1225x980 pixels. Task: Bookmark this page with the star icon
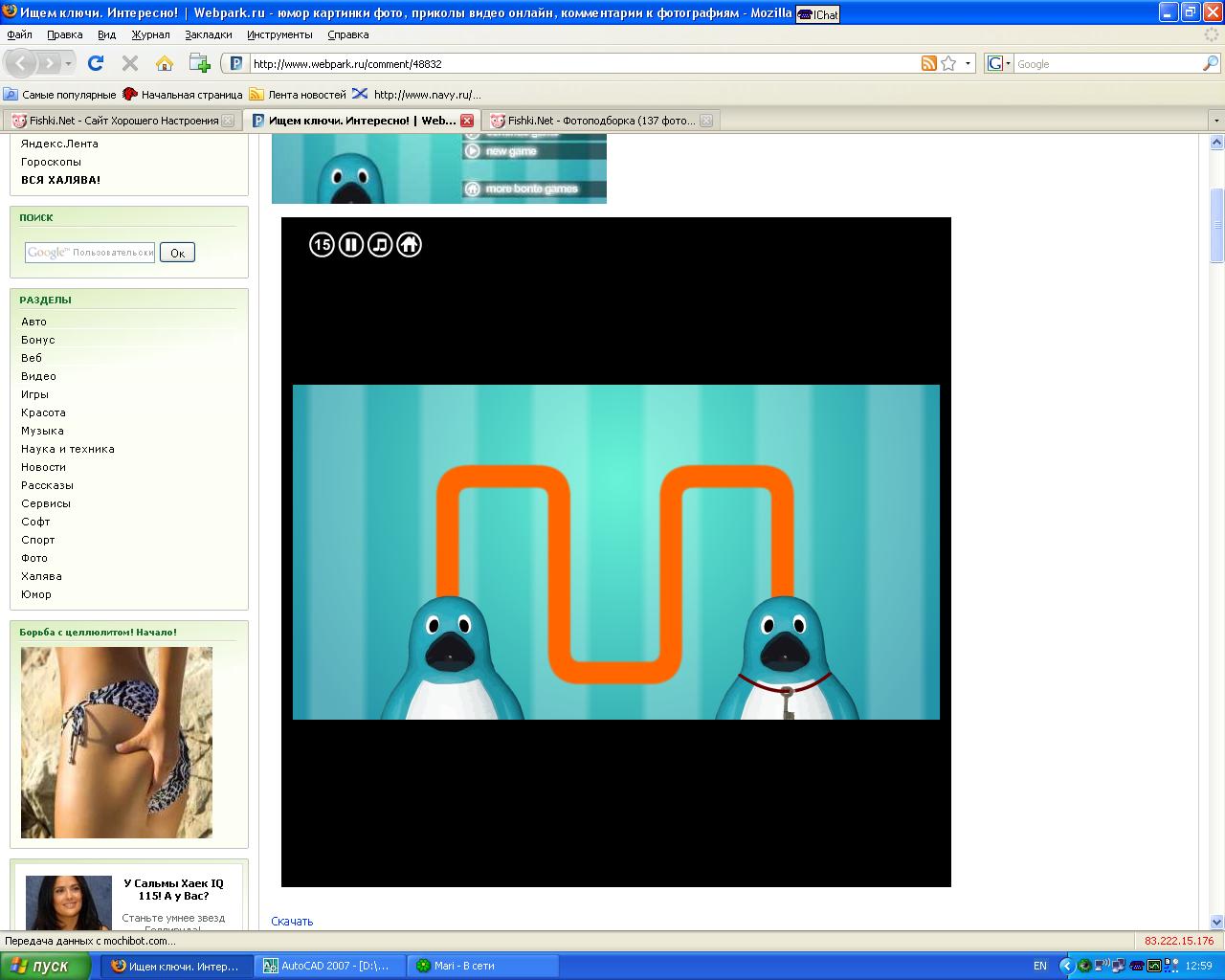tap(948, 63)
